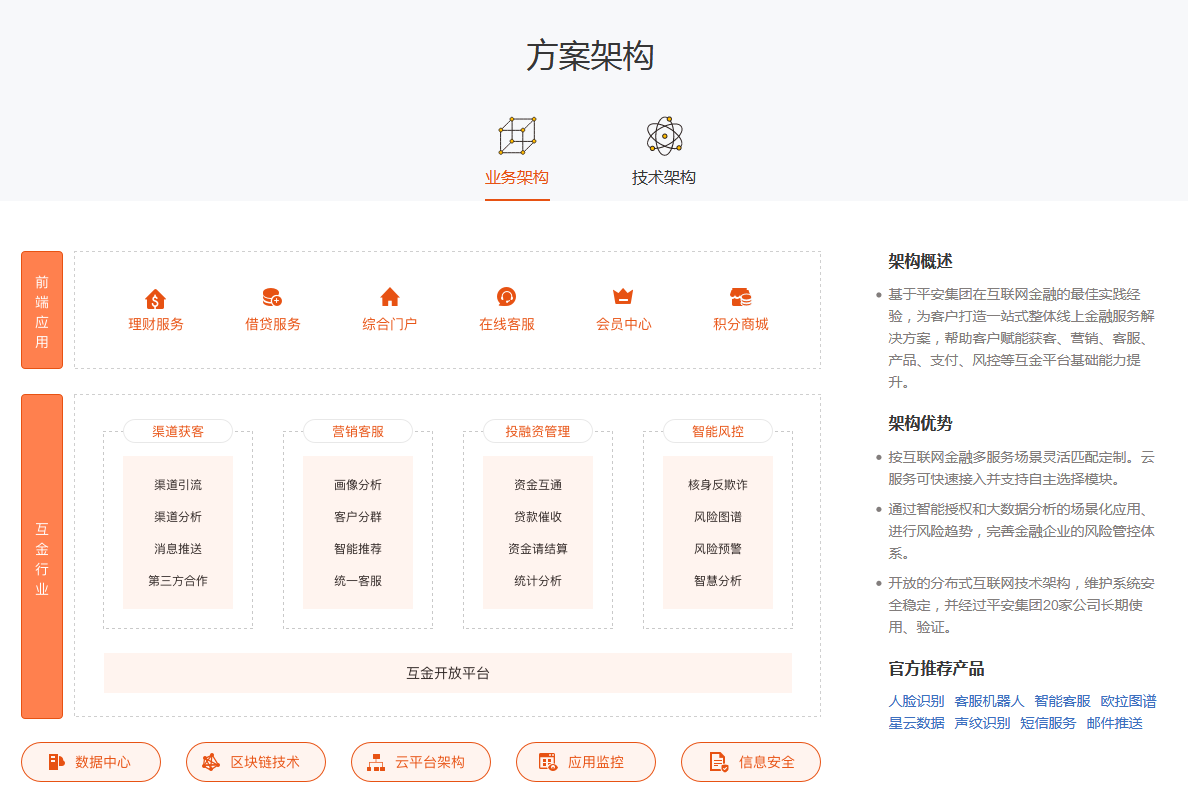
Task: Click the 资金互通 item
Action: pos(538,485)
